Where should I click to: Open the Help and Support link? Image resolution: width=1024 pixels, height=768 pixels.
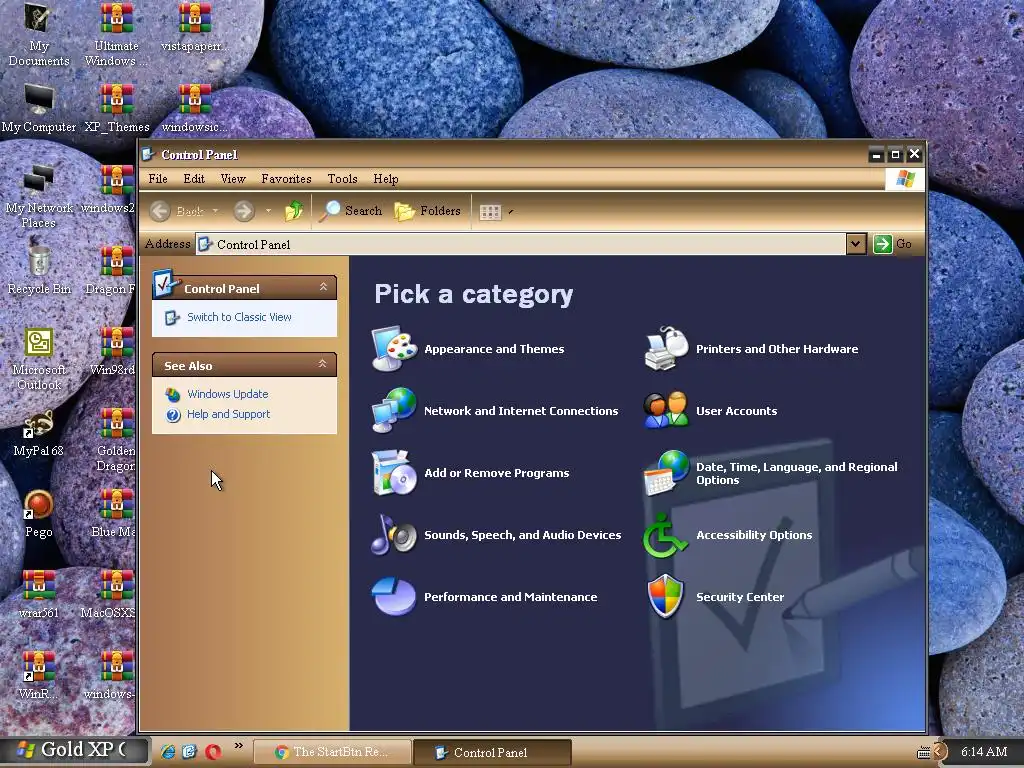pyautogui.click(x=228, y=414)
